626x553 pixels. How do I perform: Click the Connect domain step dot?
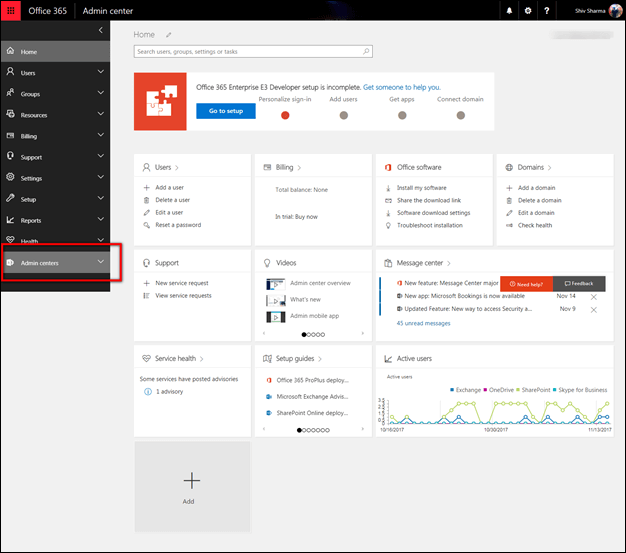460,115
